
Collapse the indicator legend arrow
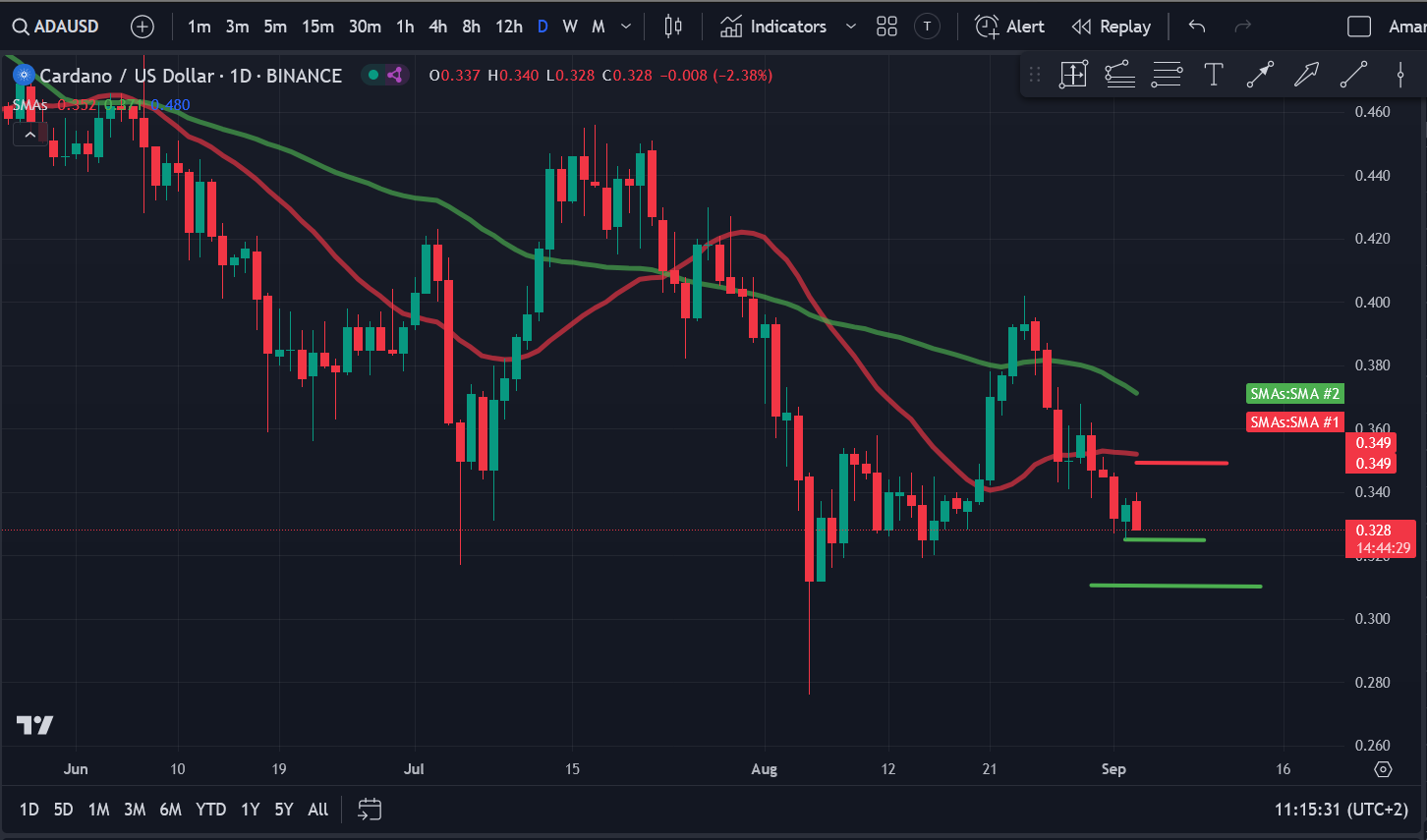click(x=30, y=135)
